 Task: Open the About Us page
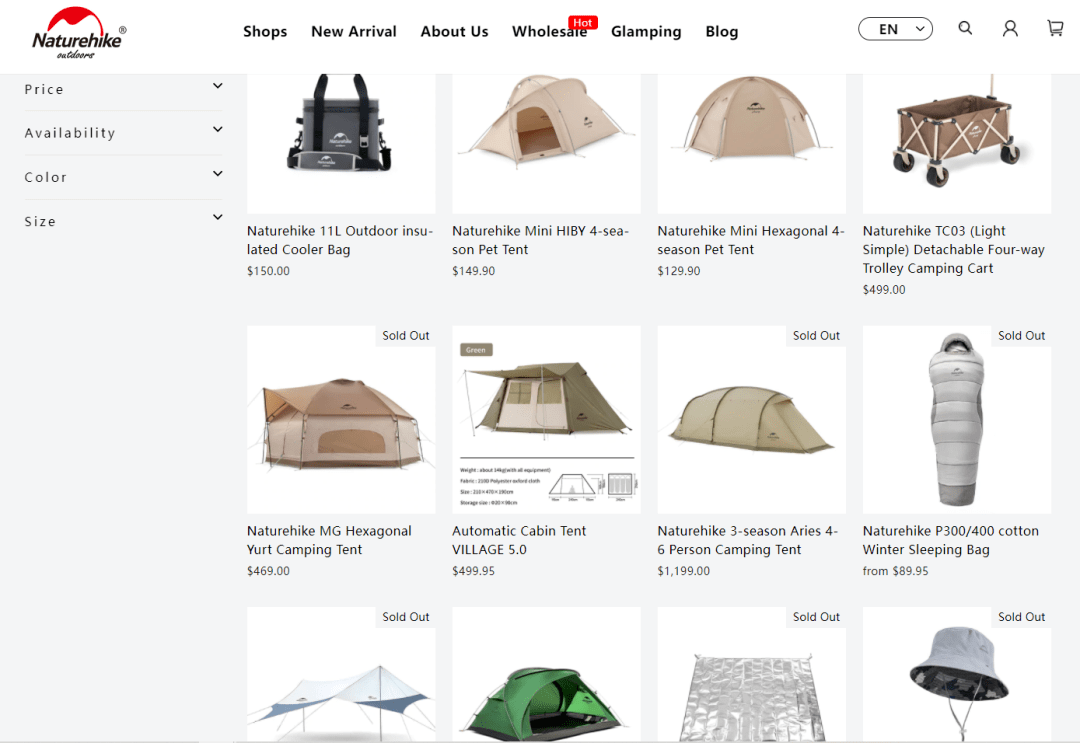pos(454,31)
